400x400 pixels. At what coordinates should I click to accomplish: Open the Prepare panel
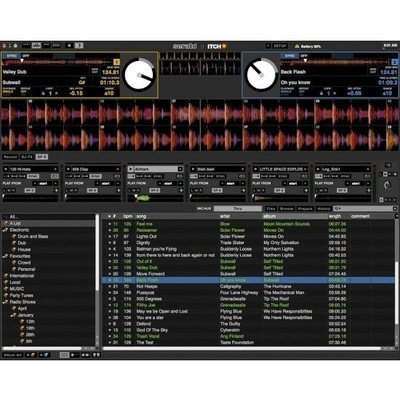(x=305, y=209)
